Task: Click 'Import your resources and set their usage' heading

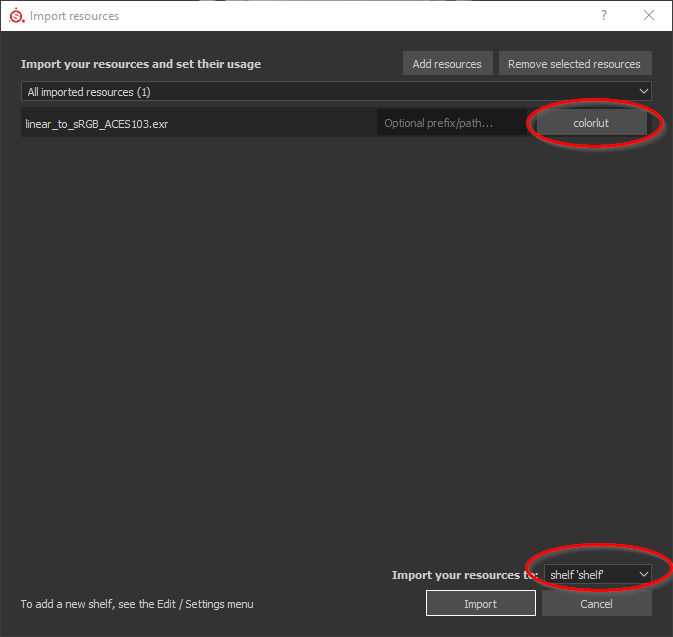Action: pyautogui.click(x=141, y=64)
